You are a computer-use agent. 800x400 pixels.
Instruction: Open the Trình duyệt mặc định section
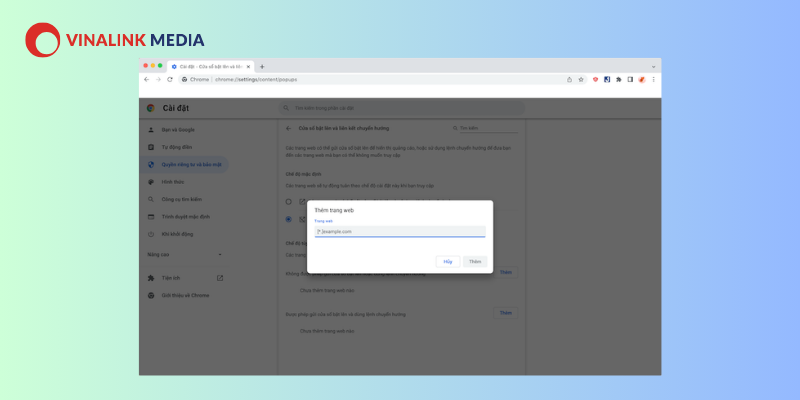click(x=184, y=216)
